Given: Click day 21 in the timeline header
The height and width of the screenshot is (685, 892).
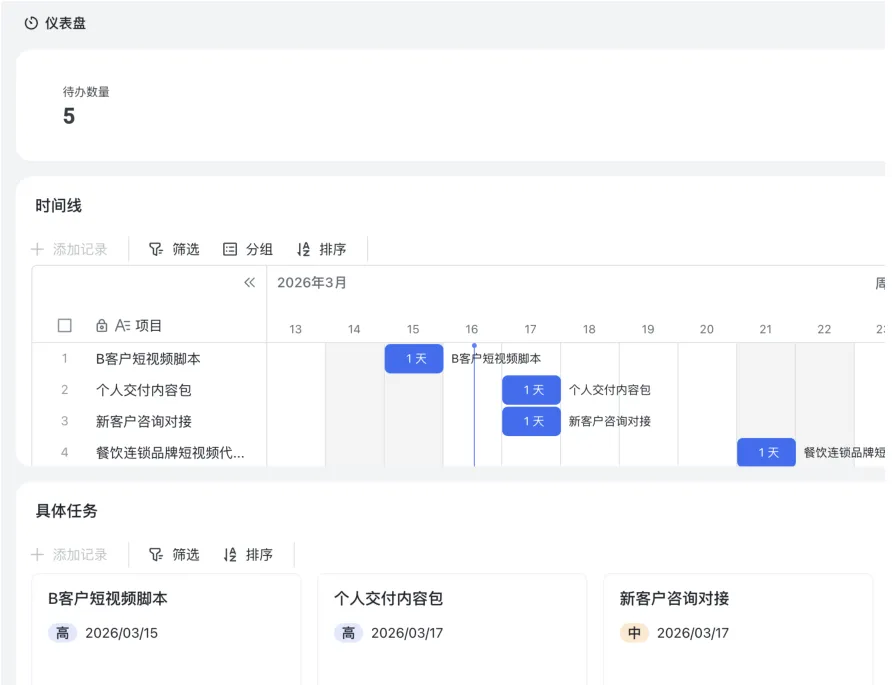Looking at the screenshot, I should (x=766, y=329).
